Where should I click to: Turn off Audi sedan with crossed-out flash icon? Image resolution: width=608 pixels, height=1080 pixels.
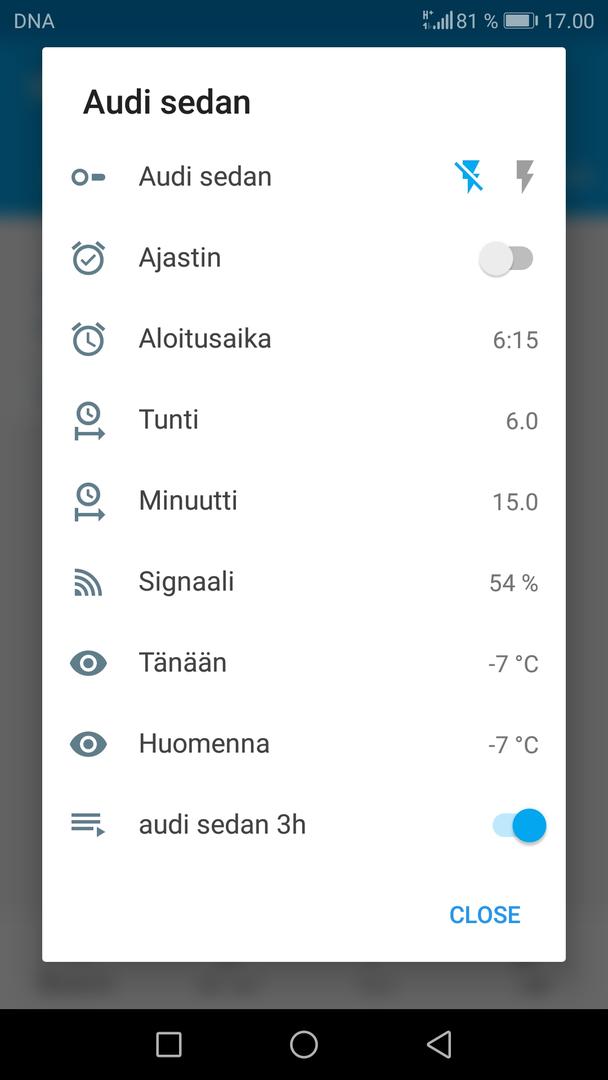[469, 177]
